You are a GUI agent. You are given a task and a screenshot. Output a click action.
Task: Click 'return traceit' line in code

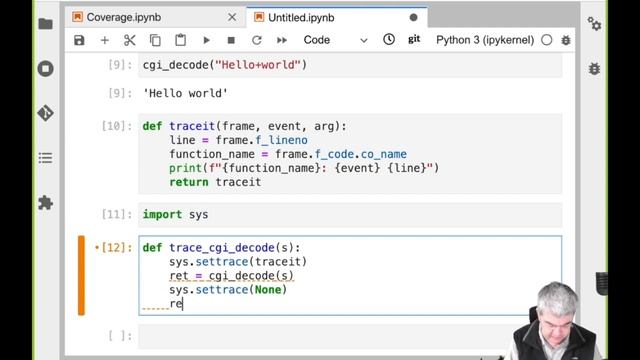[x=215, y=182]
